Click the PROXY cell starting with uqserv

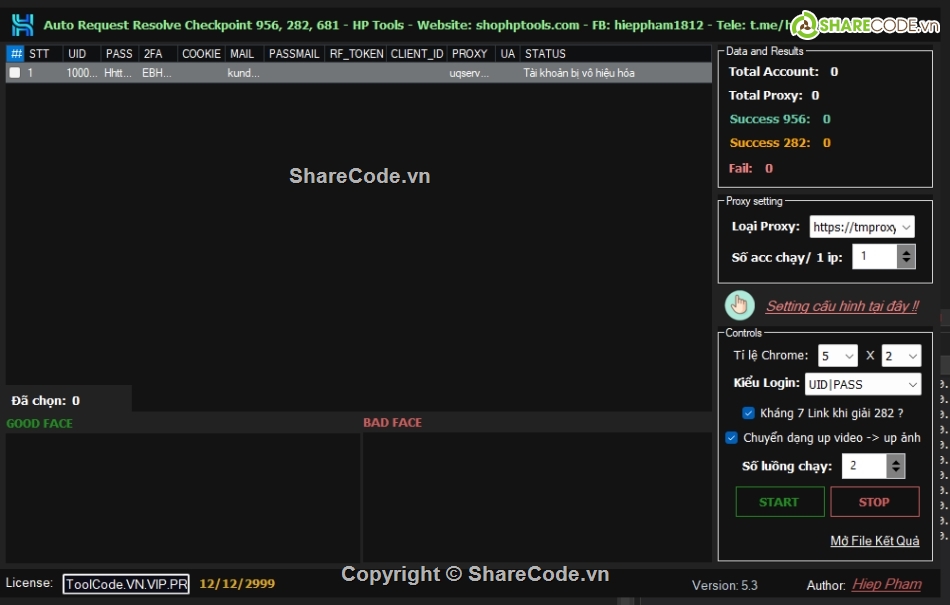[x=470, y=73]
